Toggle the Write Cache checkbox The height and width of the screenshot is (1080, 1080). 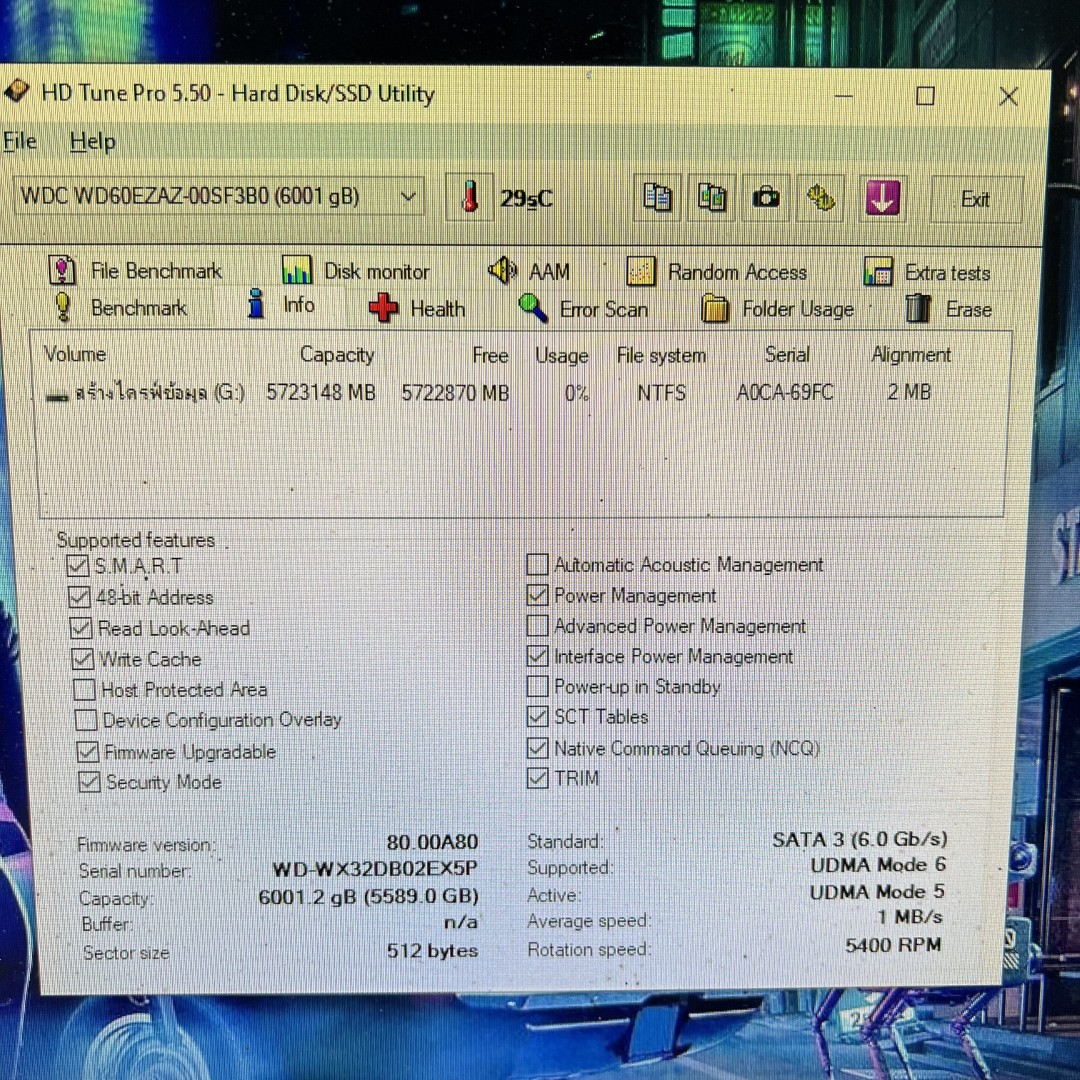[x=83, y=659]
